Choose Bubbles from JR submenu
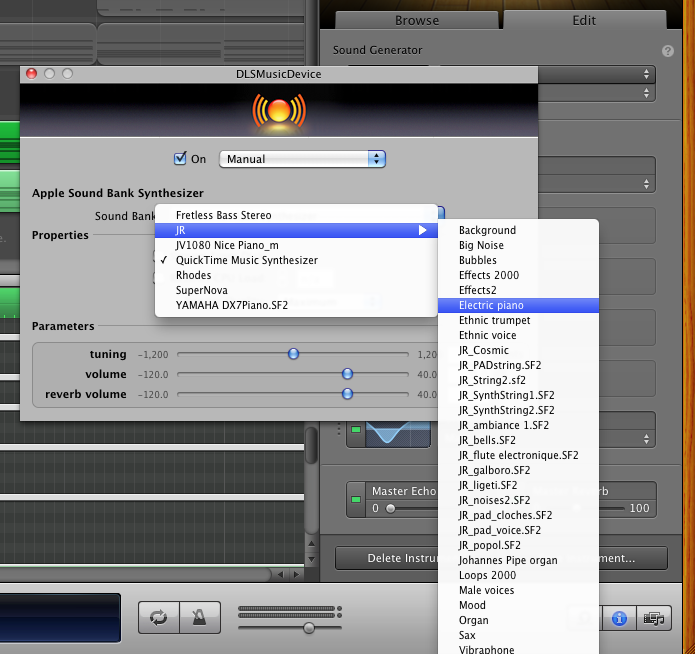 point(518,260)
